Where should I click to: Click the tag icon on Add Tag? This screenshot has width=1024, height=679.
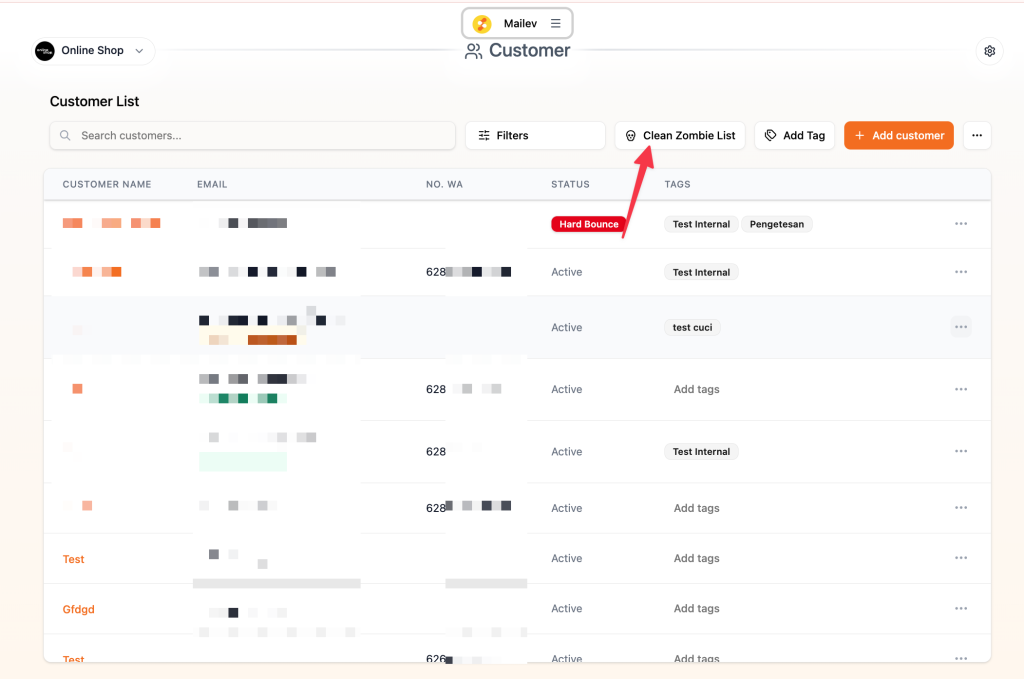pyautogui.click(x=771, y=135)
